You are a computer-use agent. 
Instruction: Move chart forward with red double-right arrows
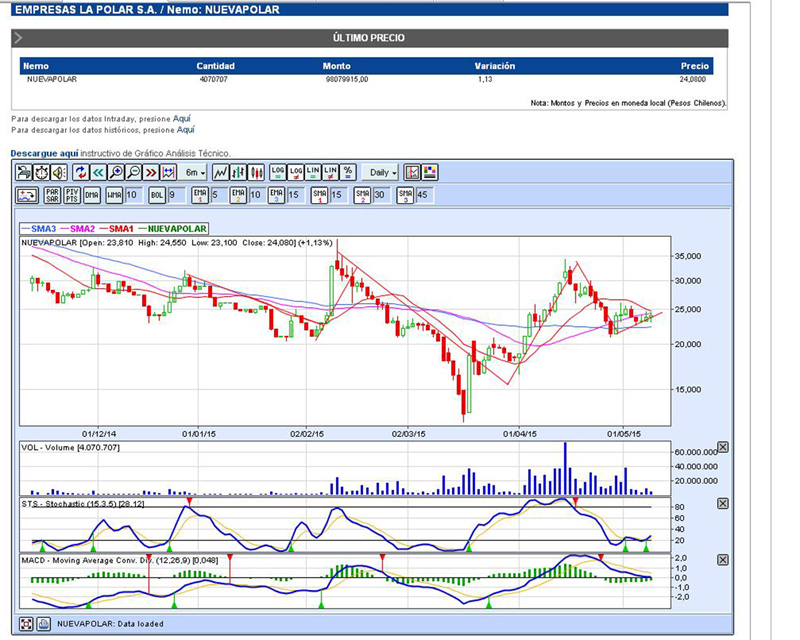(151, 173)
